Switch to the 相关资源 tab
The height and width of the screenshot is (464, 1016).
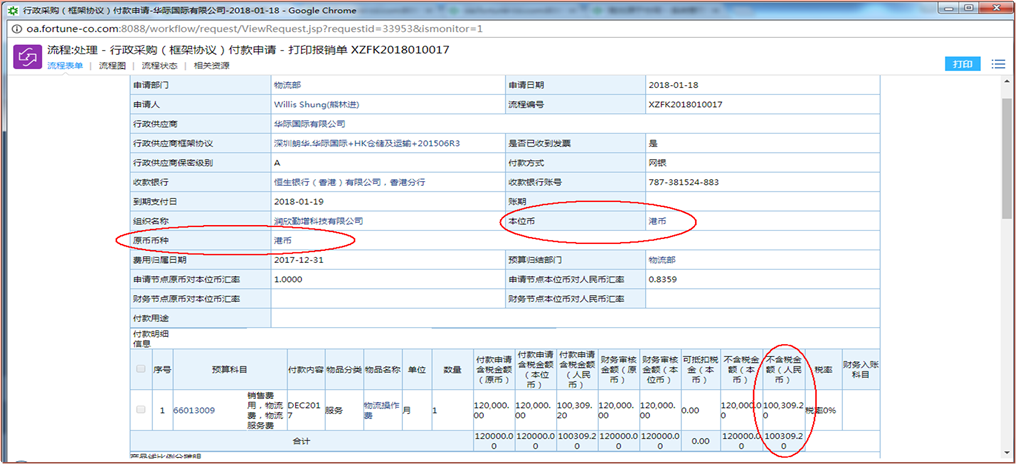211,65
